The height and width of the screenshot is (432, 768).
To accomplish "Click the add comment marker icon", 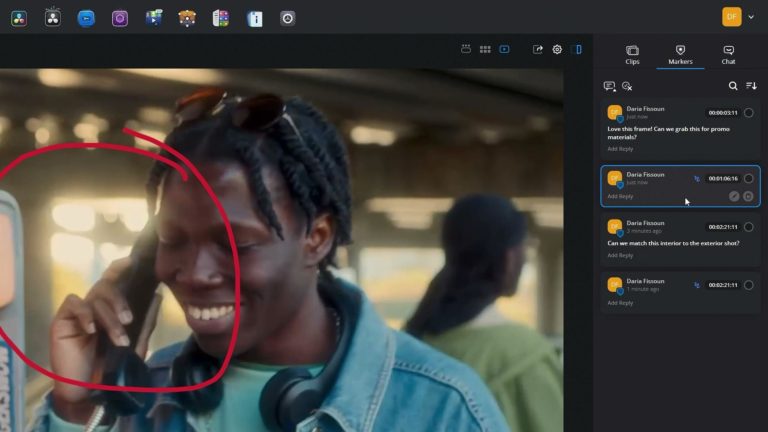I will 609,86.
